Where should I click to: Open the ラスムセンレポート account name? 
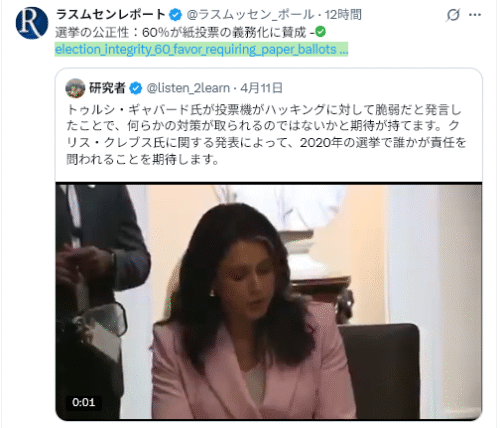[x=111, y=15]
